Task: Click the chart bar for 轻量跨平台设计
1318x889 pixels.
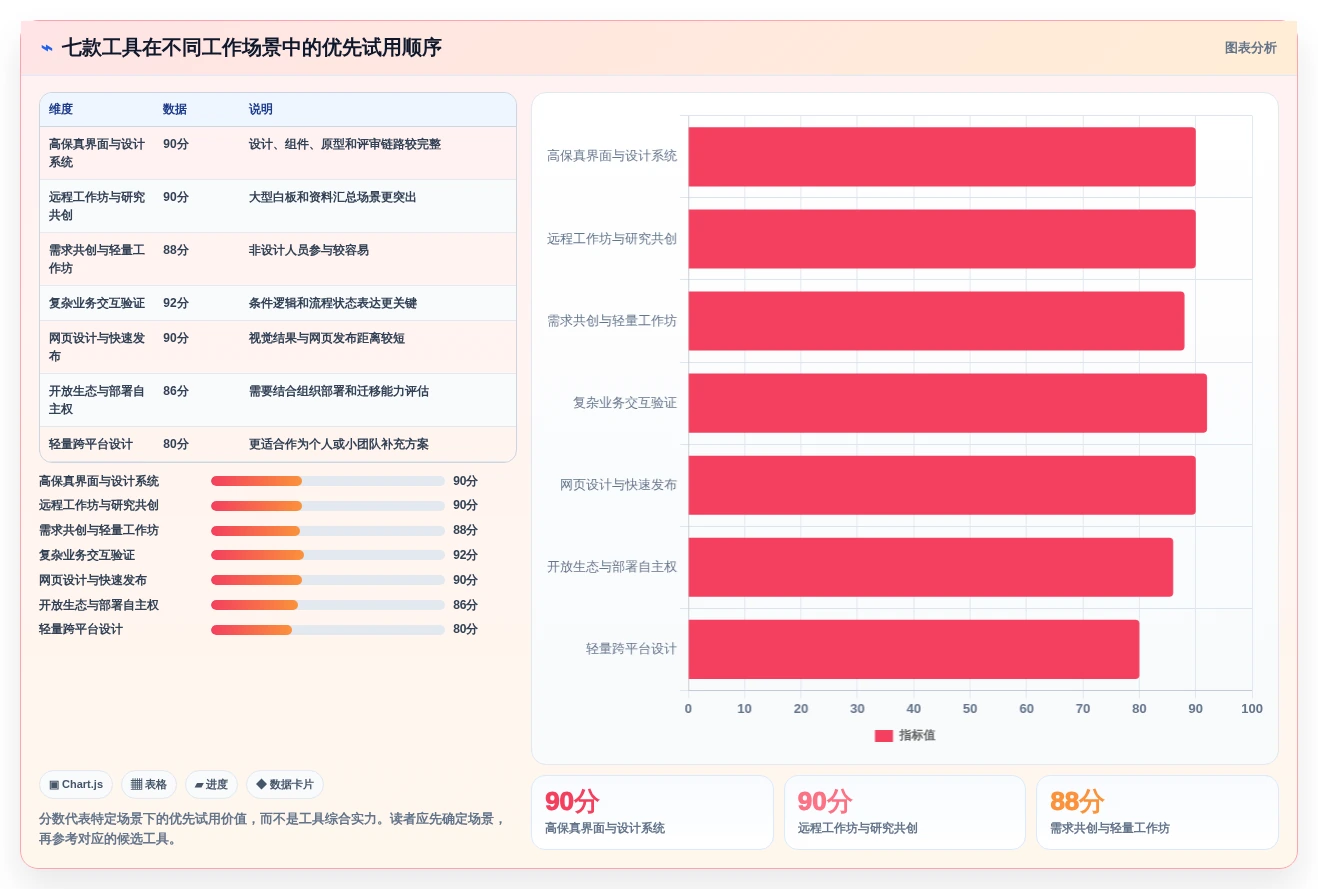Action: tap(913, 649)
